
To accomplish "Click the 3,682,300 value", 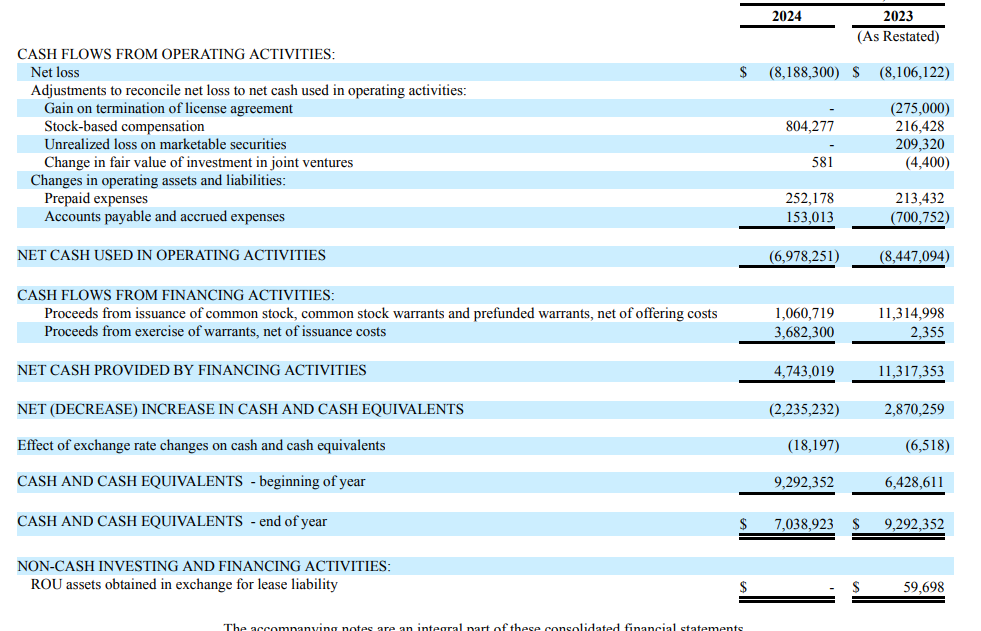I will 804,333.
